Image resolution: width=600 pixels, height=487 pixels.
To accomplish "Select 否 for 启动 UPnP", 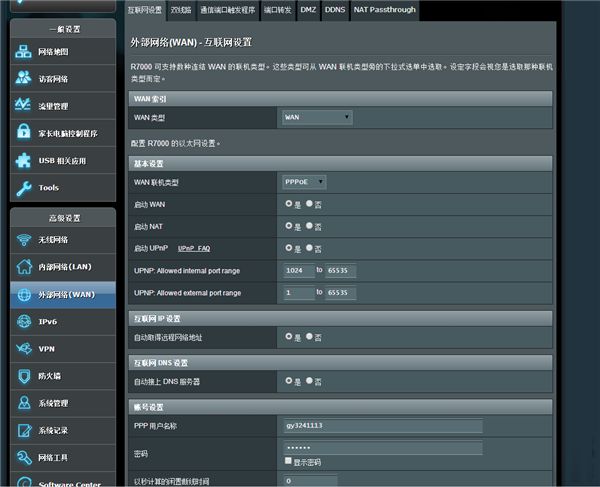I will pyautogui.click(x=310, y=248).
